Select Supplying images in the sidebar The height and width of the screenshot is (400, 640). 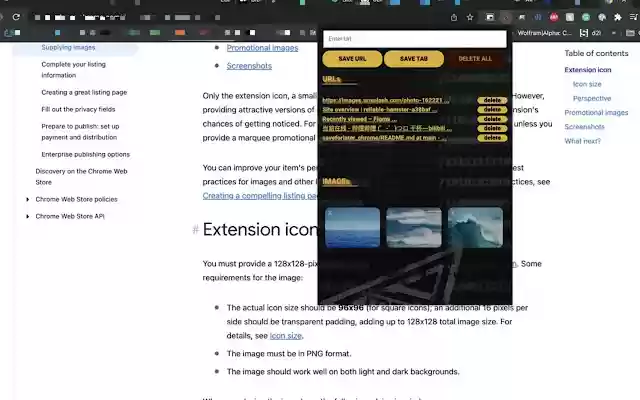click(68, 47)
